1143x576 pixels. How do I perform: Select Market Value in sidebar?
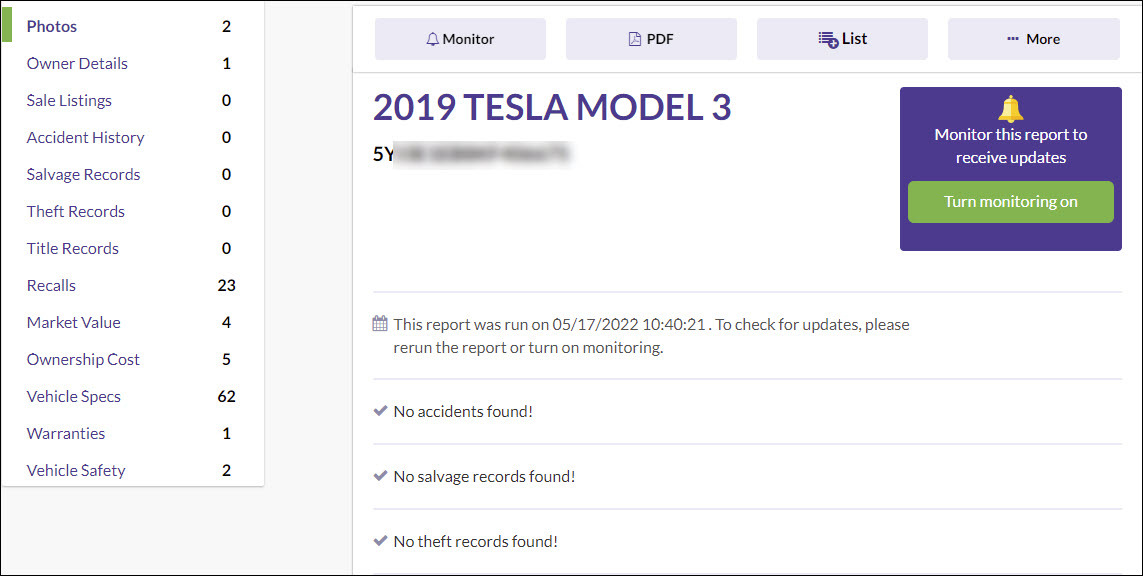74,322
